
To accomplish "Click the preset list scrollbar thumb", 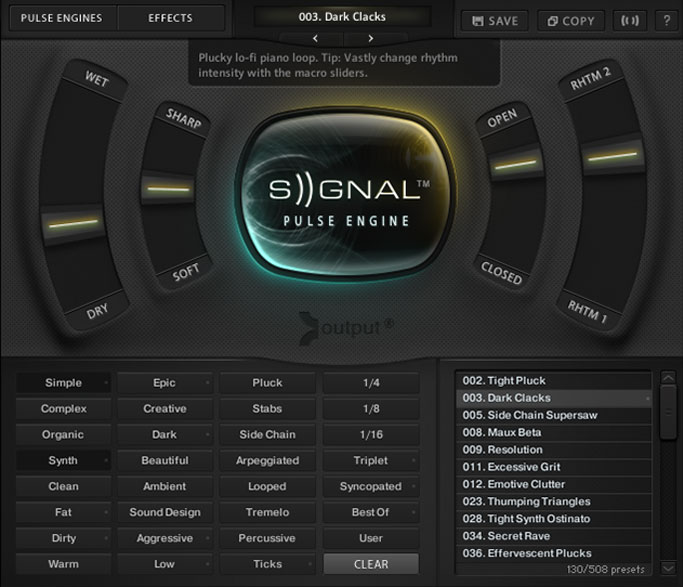I will click(x=668, y=413).
